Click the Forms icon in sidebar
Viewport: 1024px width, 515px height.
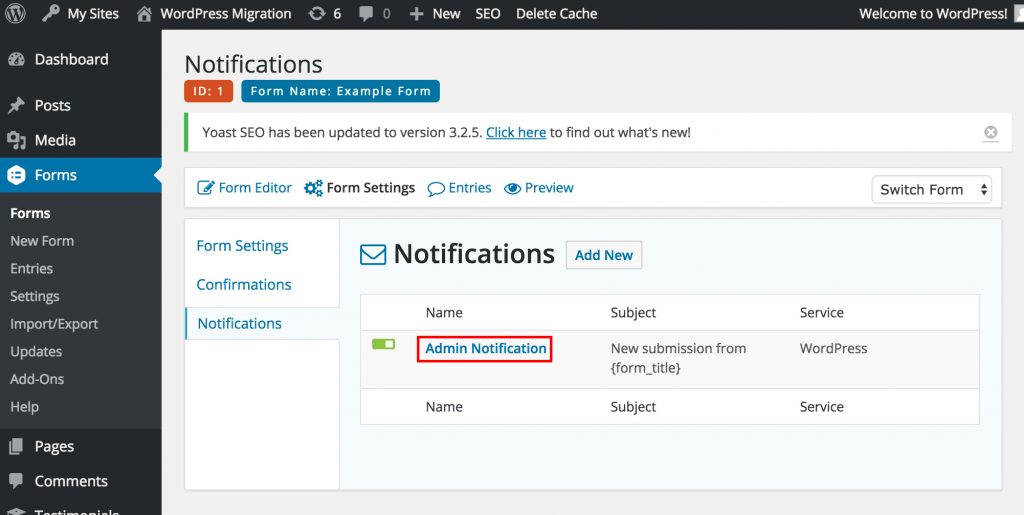point(16,175)
